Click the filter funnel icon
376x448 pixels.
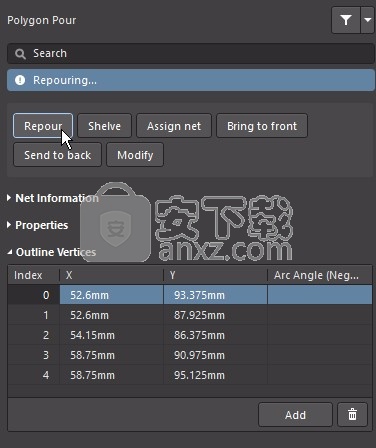coord(346,20)
